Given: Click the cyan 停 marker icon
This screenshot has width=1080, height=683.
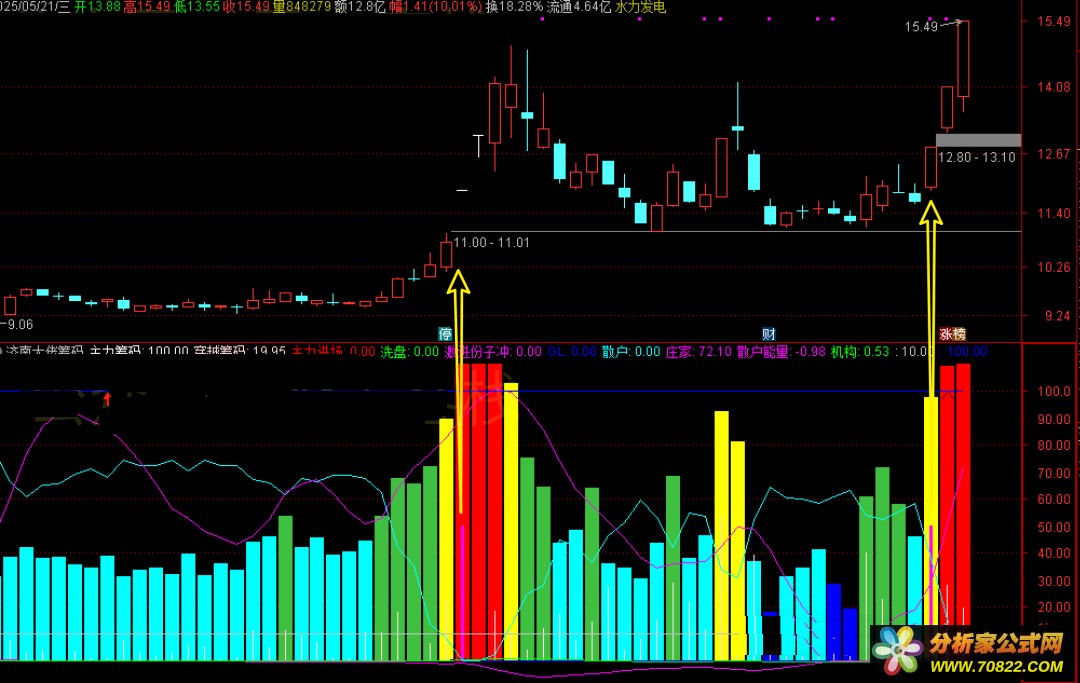Looking at the screenshot, I should (445, 335).
